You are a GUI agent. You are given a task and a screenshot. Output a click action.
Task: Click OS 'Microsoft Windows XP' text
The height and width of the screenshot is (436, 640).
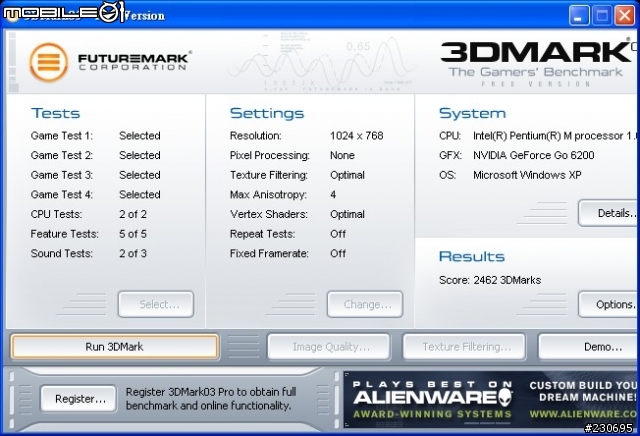[x=527, y=175]
